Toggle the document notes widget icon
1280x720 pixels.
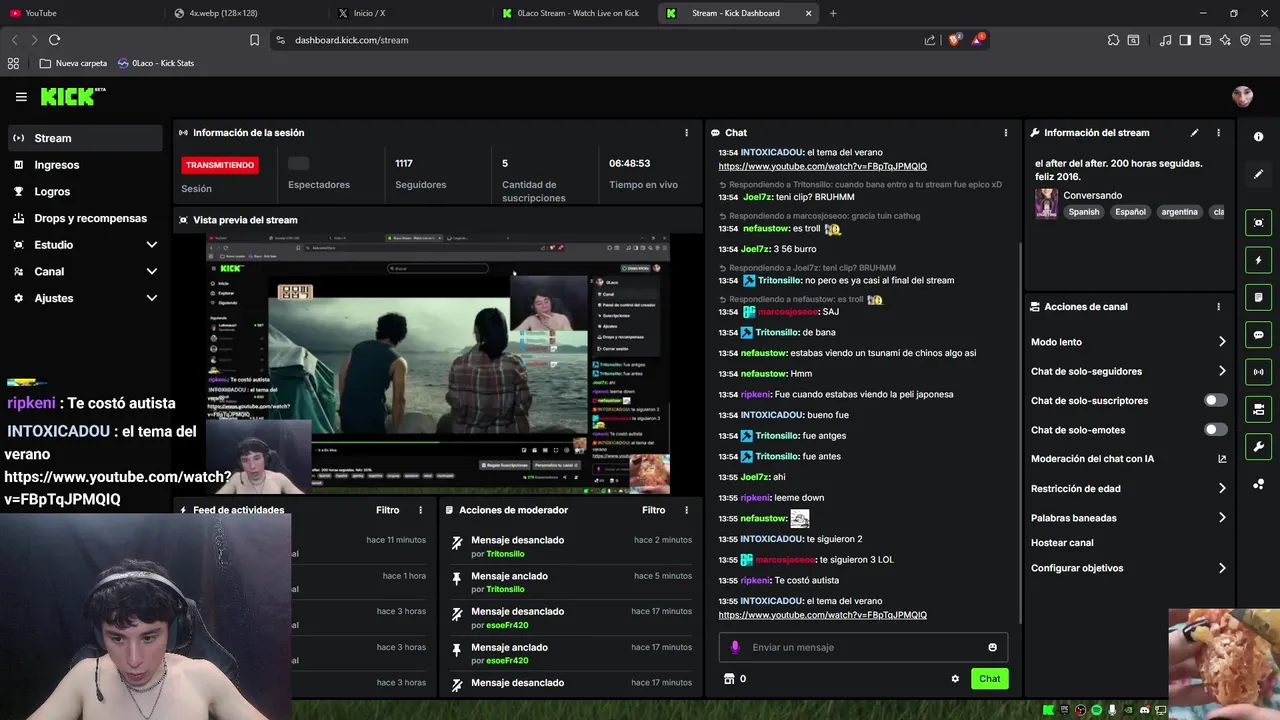[1258, 297]
